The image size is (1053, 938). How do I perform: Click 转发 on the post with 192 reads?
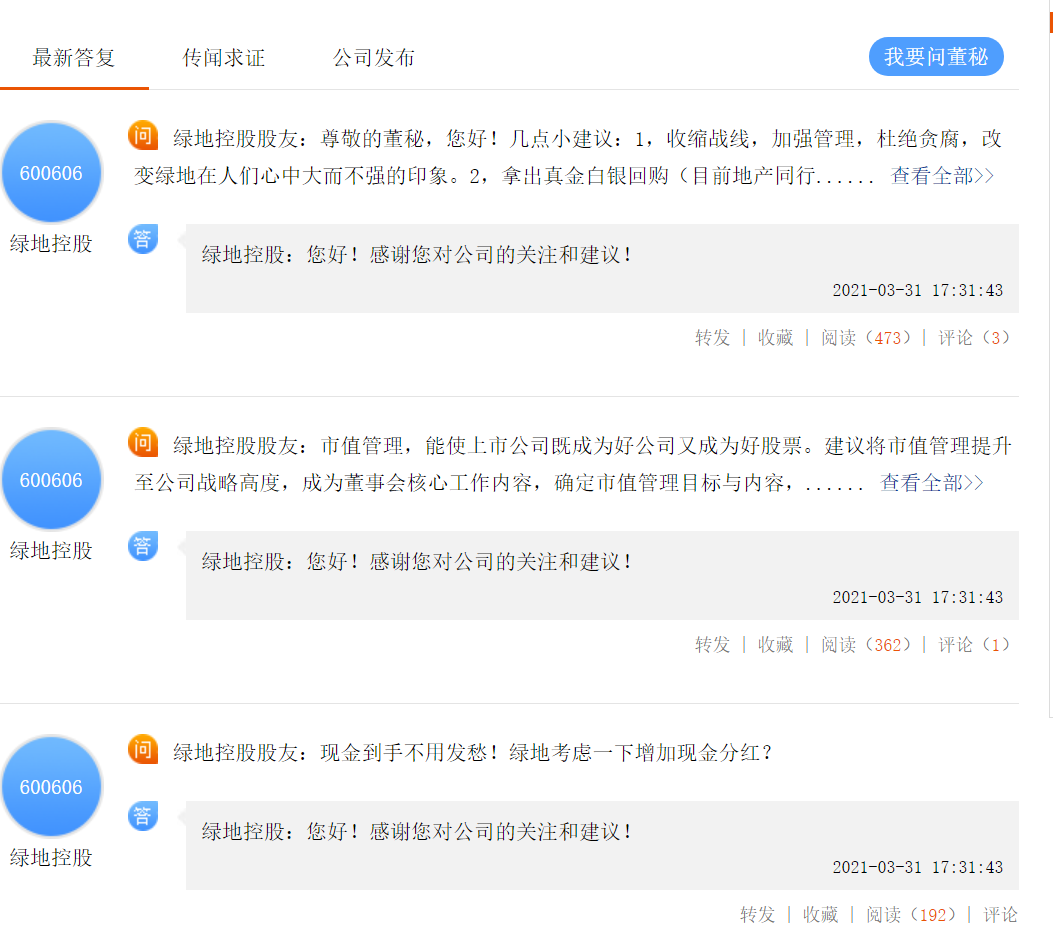(758, 914)
